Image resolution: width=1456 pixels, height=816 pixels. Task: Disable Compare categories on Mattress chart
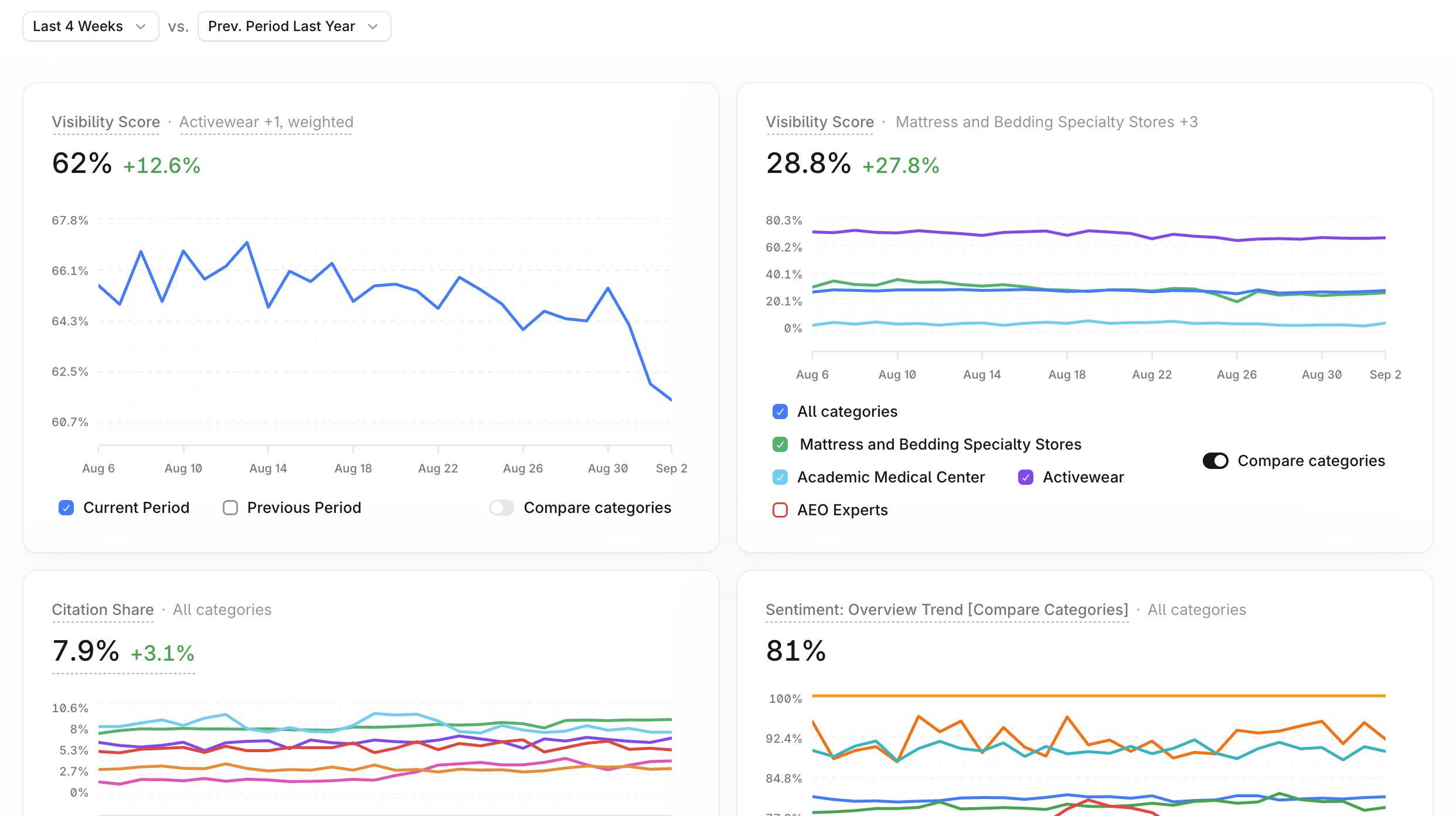point(1216,461)
